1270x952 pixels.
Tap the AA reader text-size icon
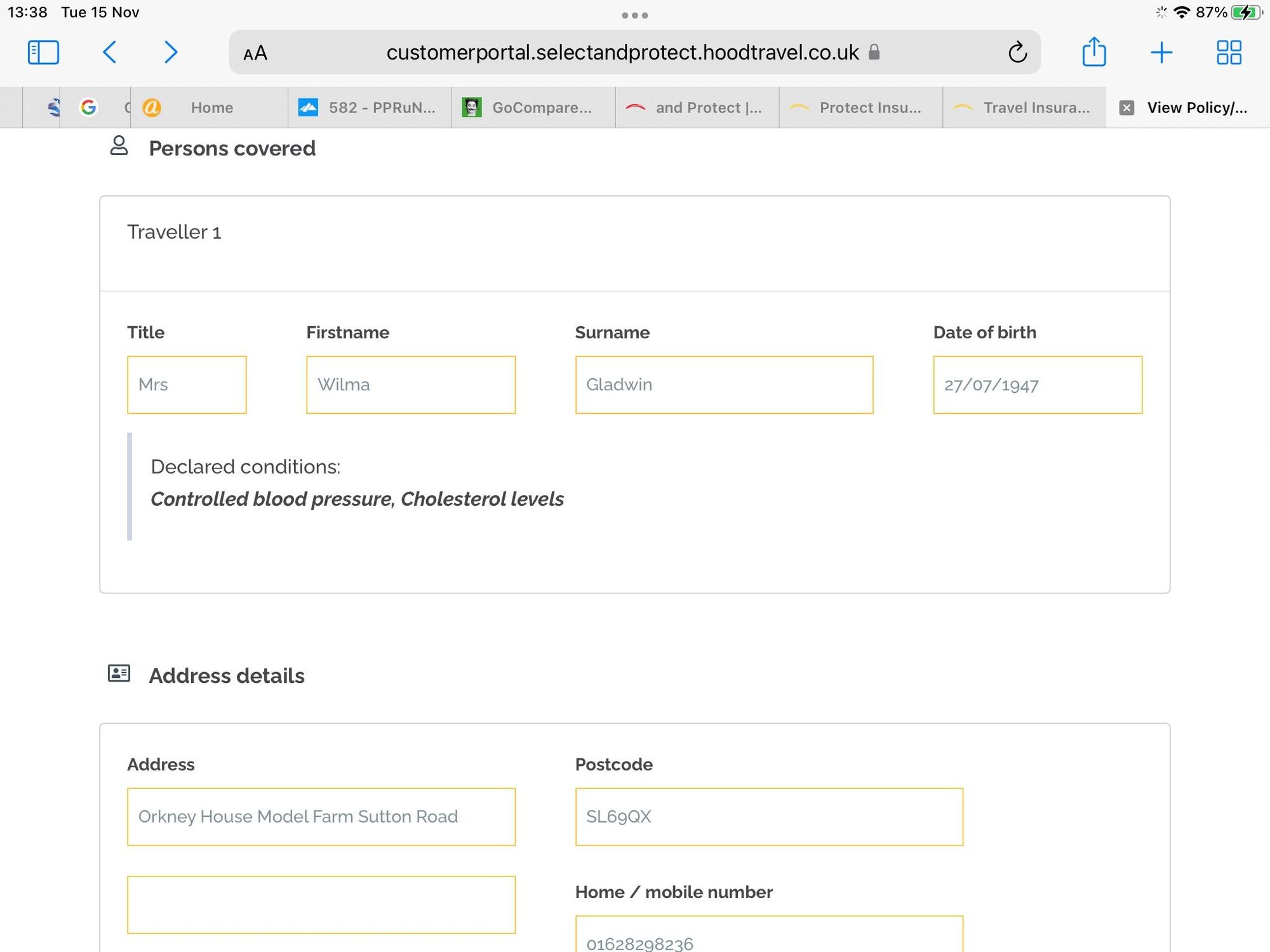click(255, 53)
